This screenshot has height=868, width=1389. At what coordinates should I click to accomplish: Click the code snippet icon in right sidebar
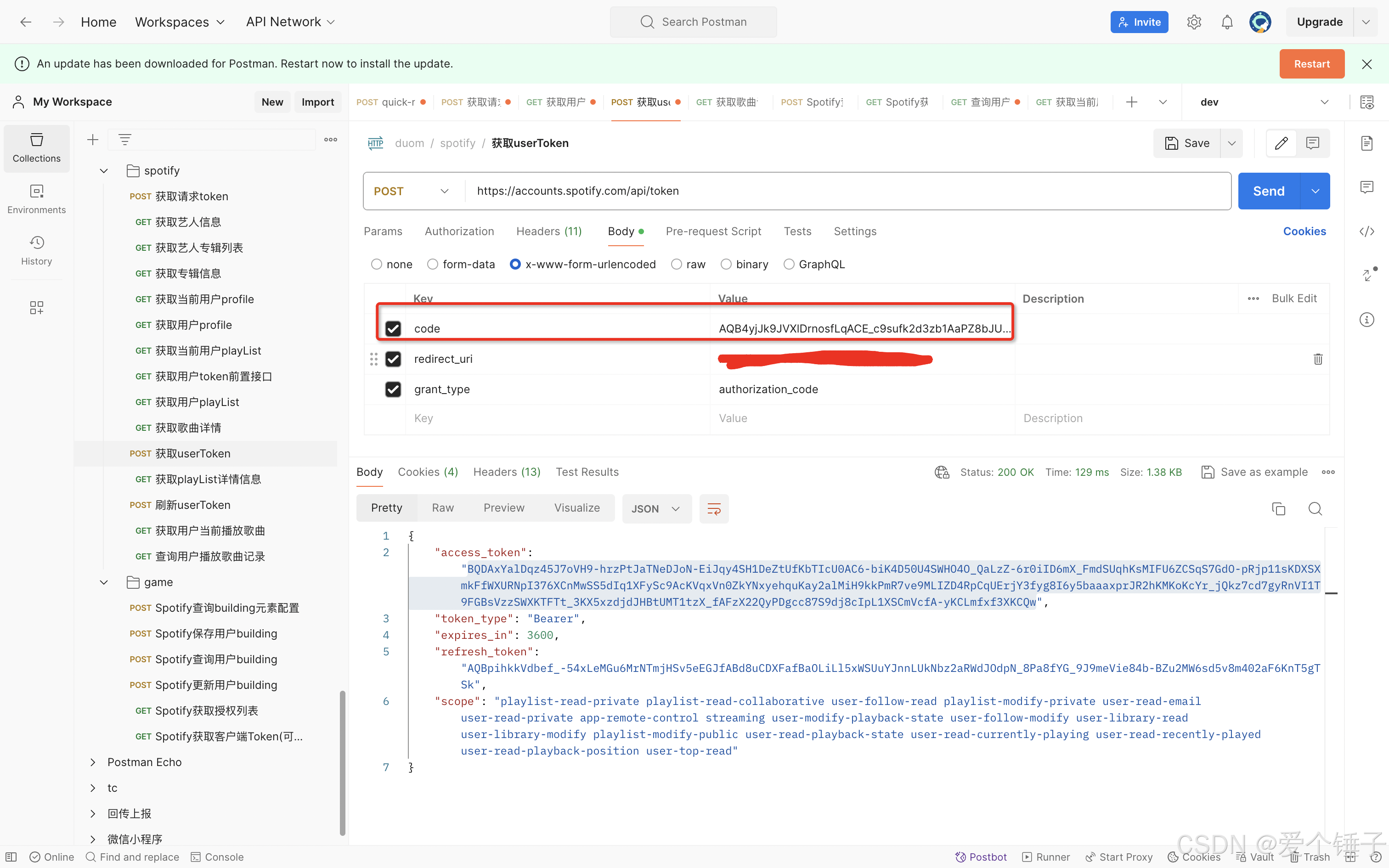click(1366, 231)
